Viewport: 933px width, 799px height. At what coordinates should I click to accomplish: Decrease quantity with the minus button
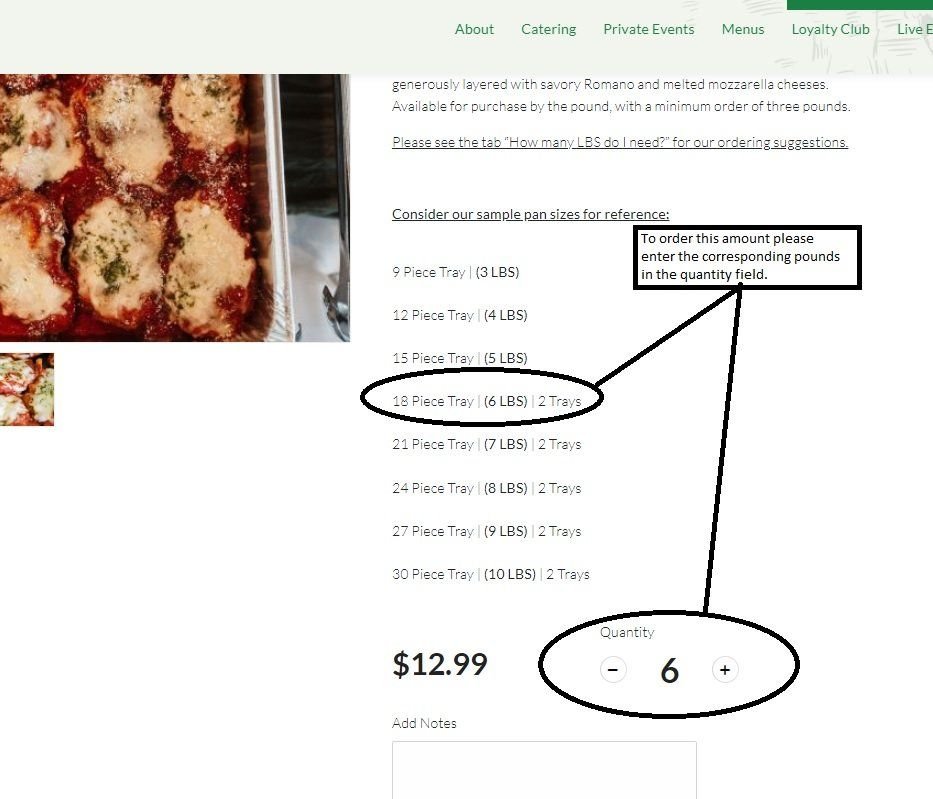pos(613,670)
